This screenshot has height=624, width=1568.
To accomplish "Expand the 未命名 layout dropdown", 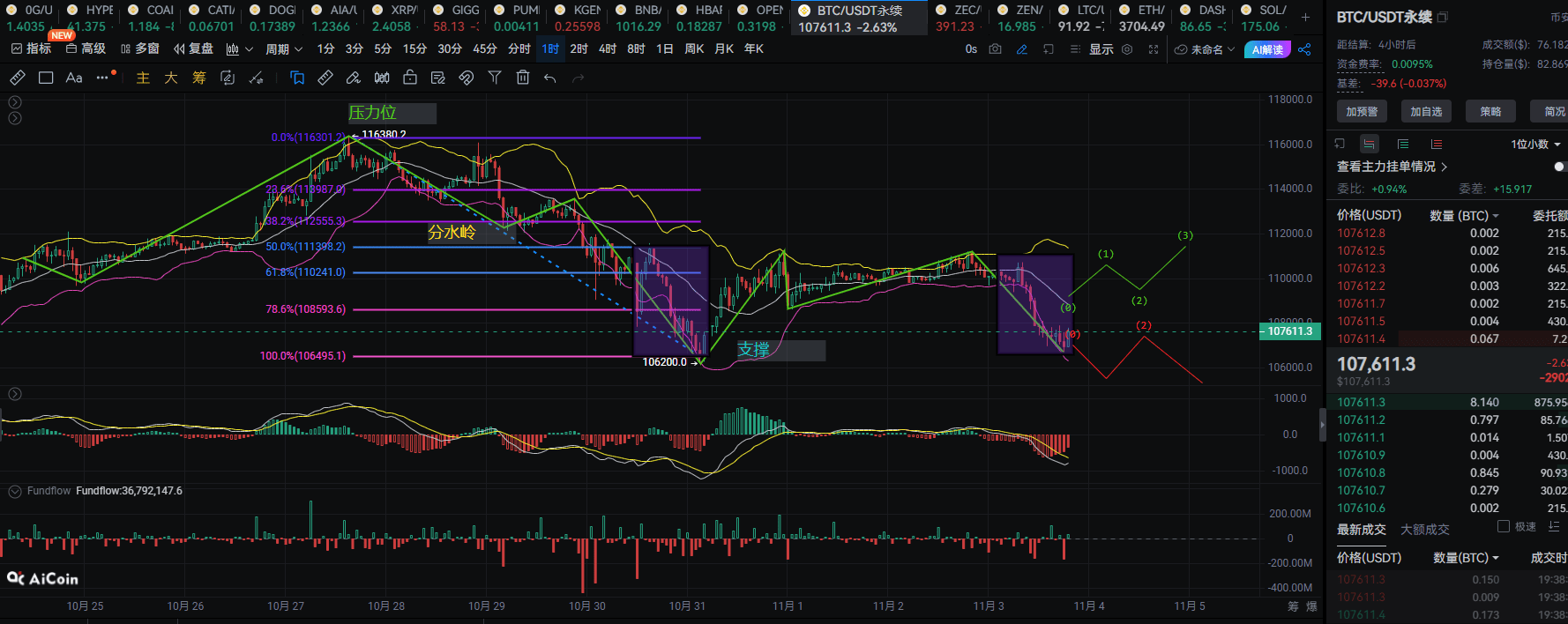I will (1206, 49).
